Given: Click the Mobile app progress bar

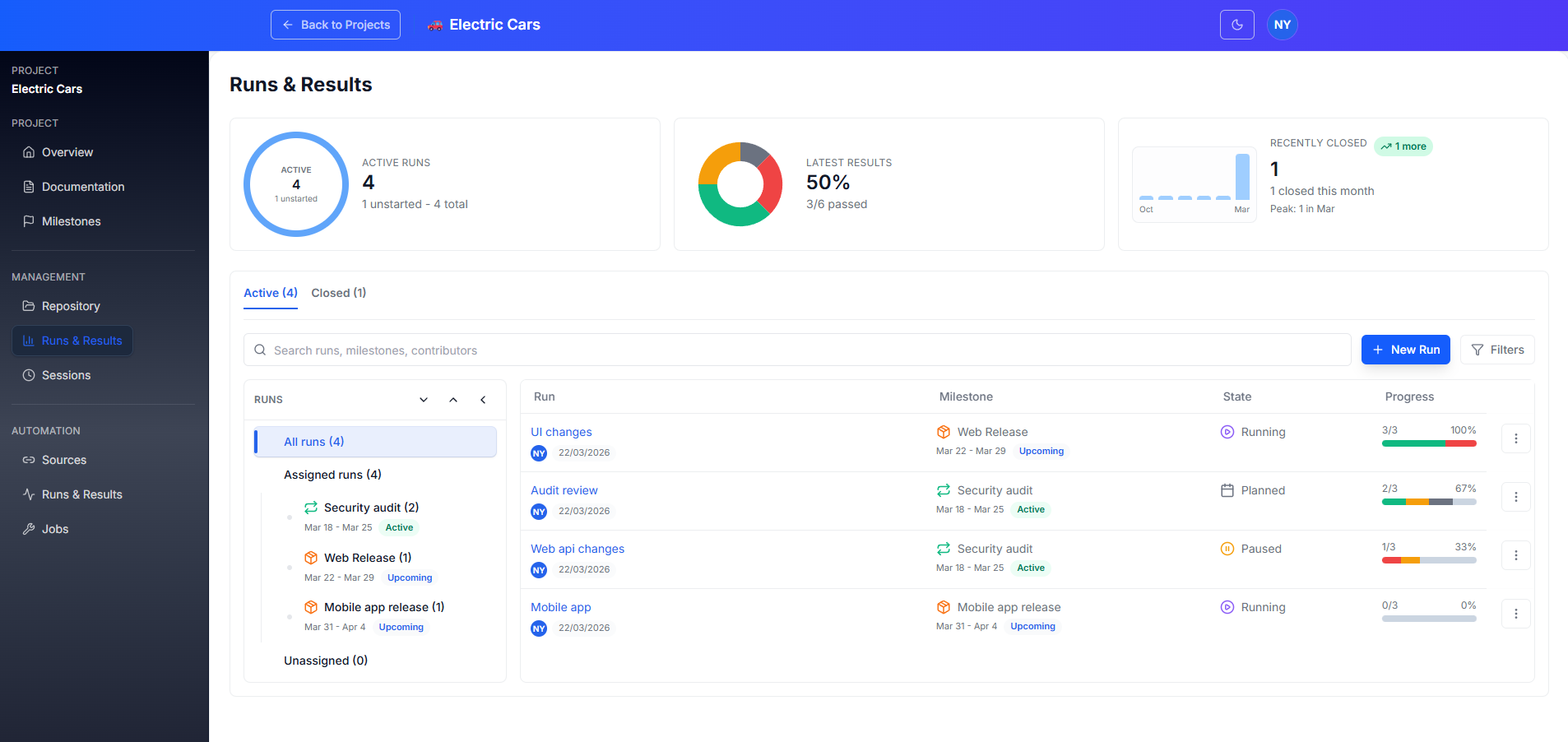Looking at the screenshot, I should (x=1429, y=619).
